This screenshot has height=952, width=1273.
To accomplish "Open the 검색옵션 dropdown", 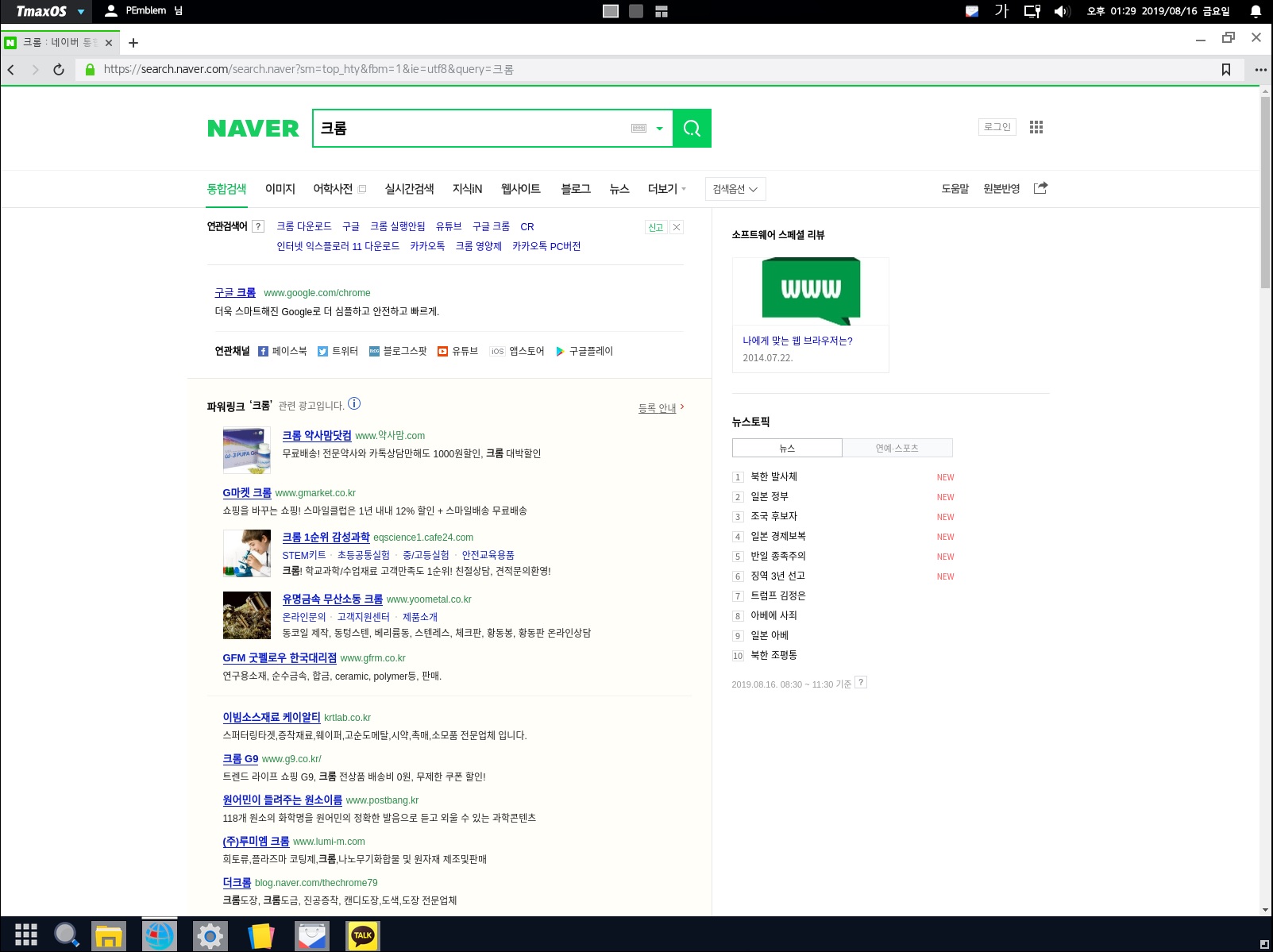I will pyautogui.click(x=734, y=189).
